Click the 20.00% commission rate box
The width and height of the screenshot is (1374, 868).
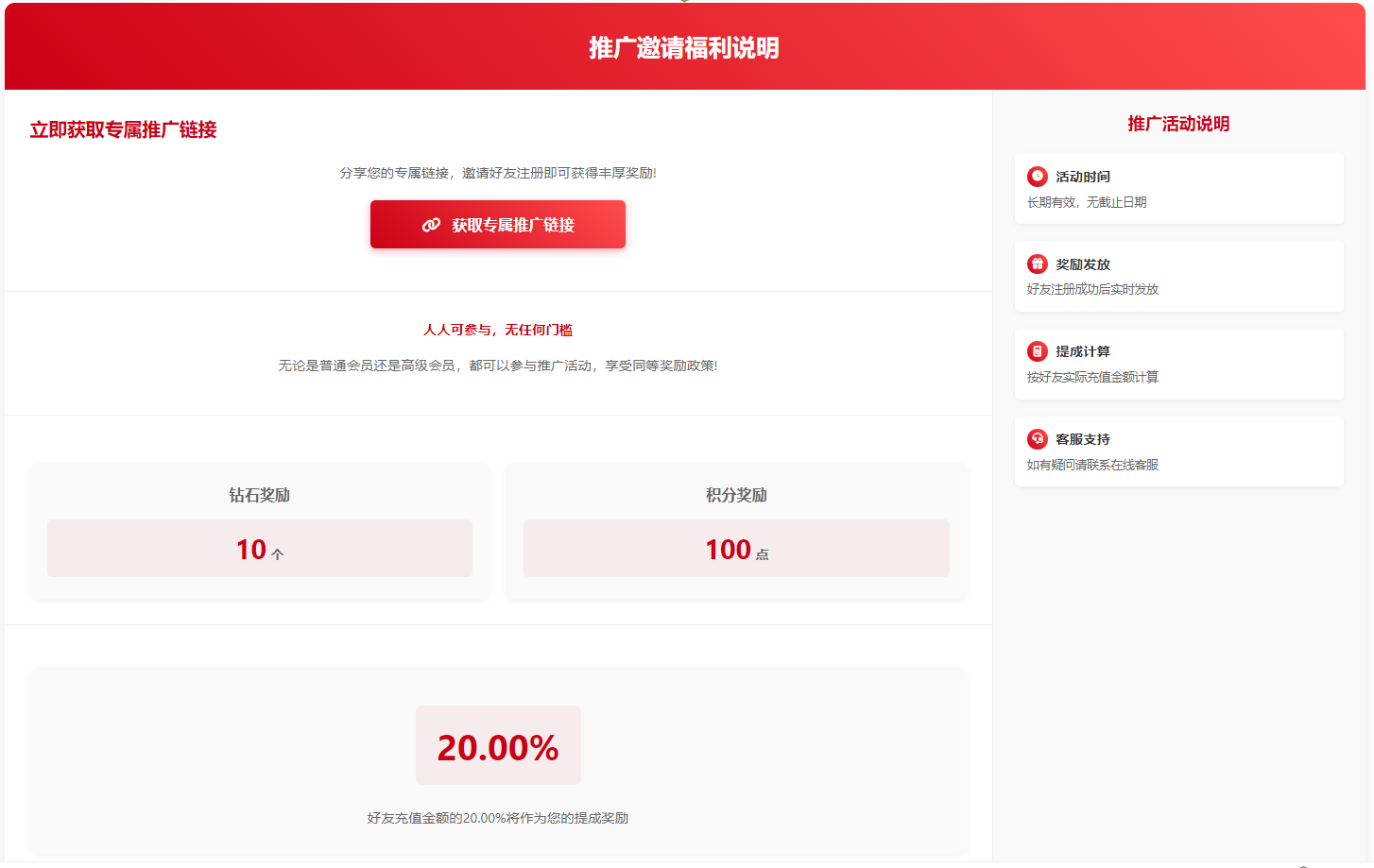coord(498,746)
